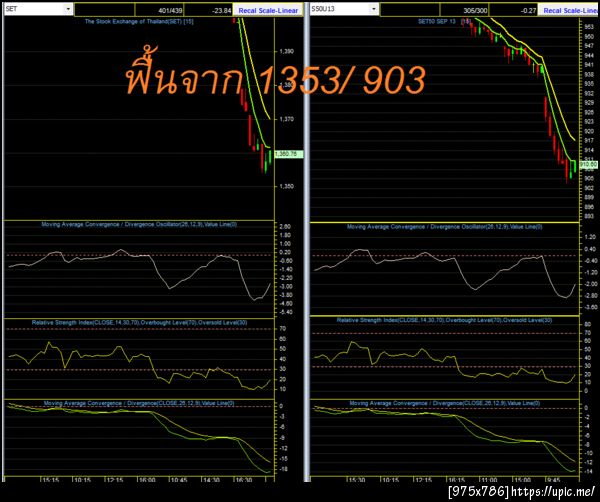Open the SET symbol dropdown arrow
This screenshot has height=502, width=600.
pyautogui.click(x=68, y=9)
